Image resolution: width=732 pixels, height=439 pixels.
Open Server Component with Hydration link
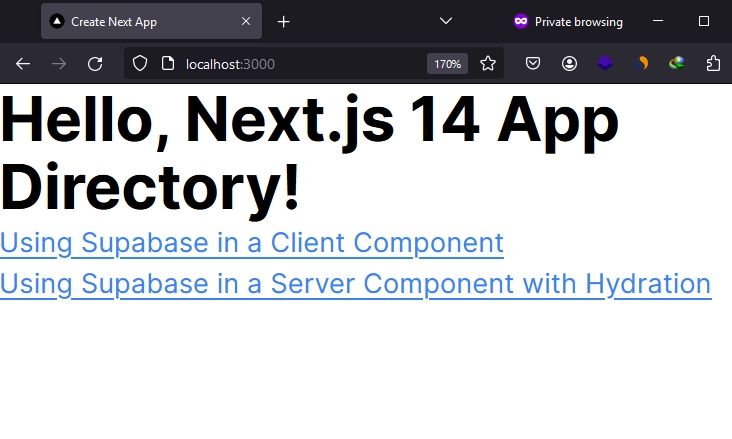[x=356, y=283]
